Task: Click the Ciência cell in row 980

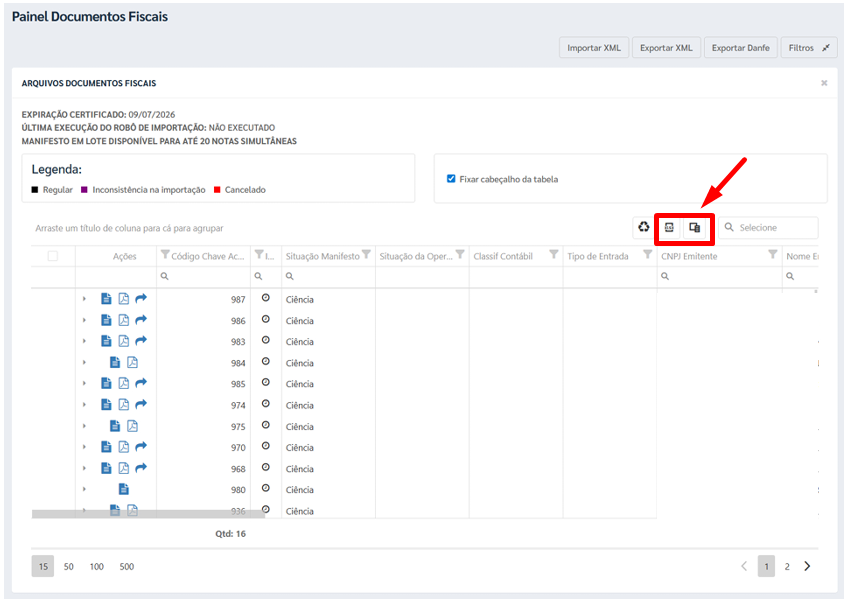Action: (300, 490)
